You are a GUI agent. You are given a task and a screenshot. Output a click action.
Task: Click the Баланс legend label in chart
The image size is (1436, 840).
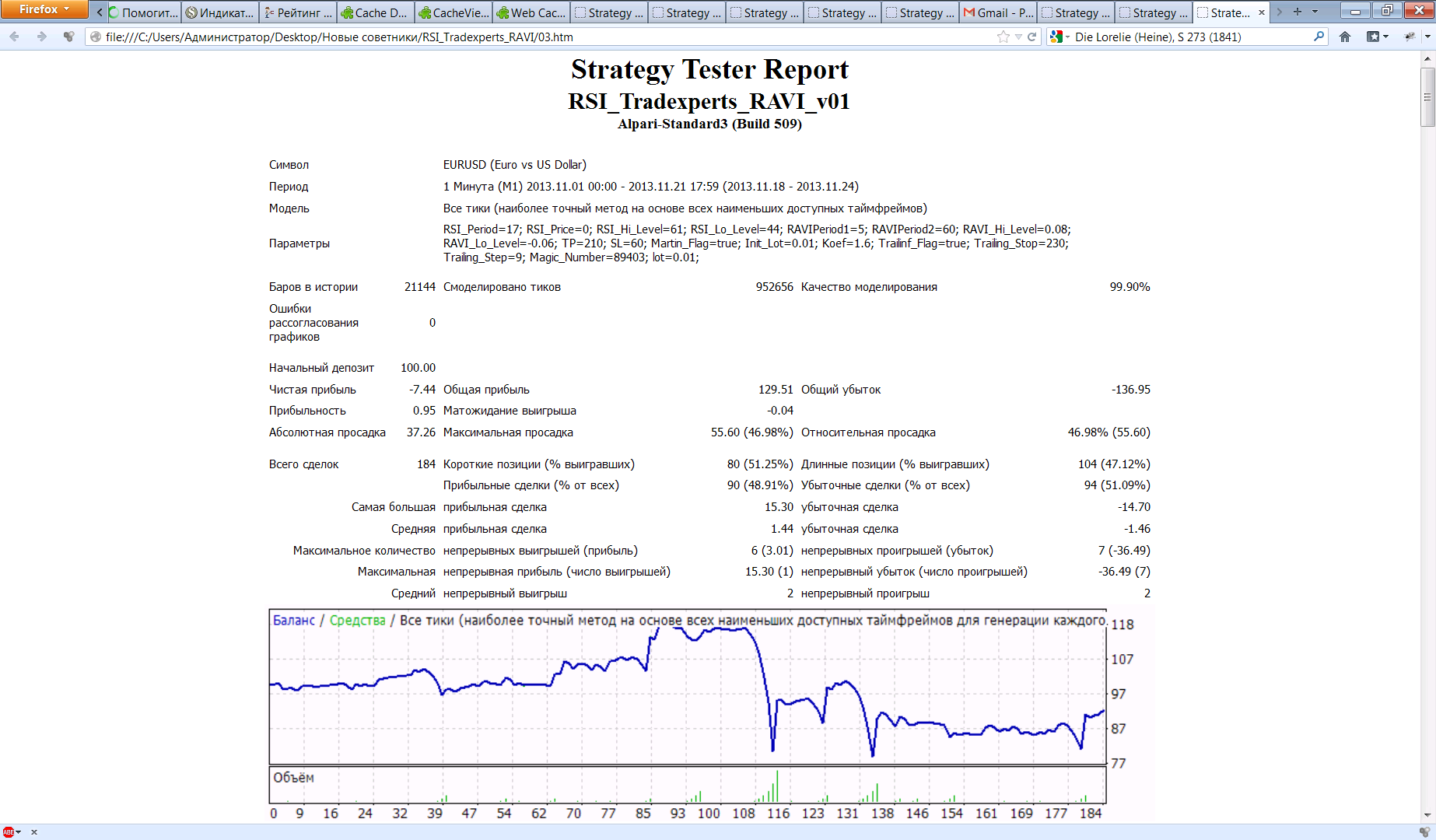pos(294,620)
